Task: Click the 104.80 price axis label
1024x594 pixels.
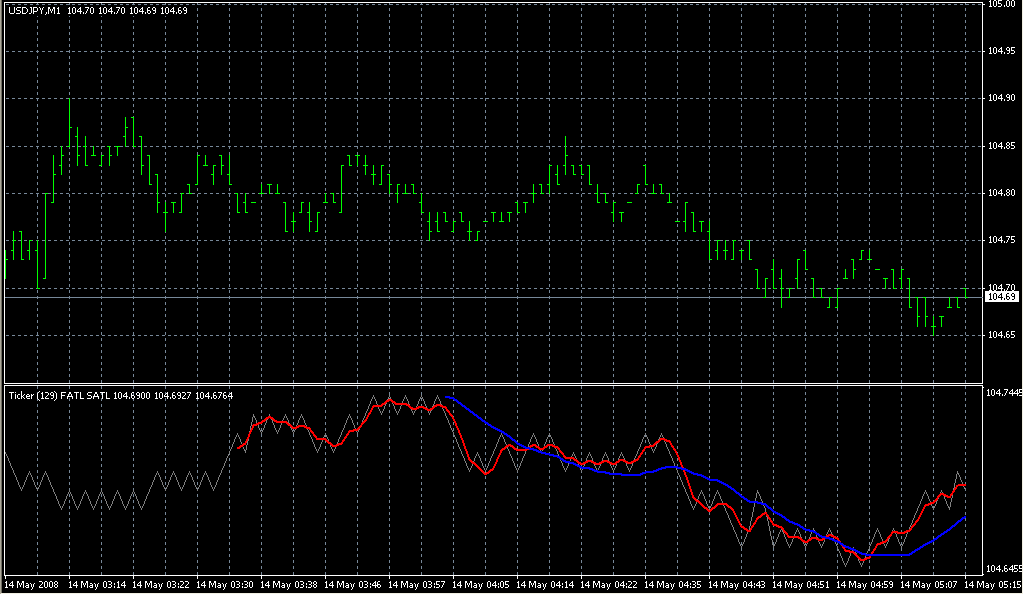Action: click(x=1001, y=193)
